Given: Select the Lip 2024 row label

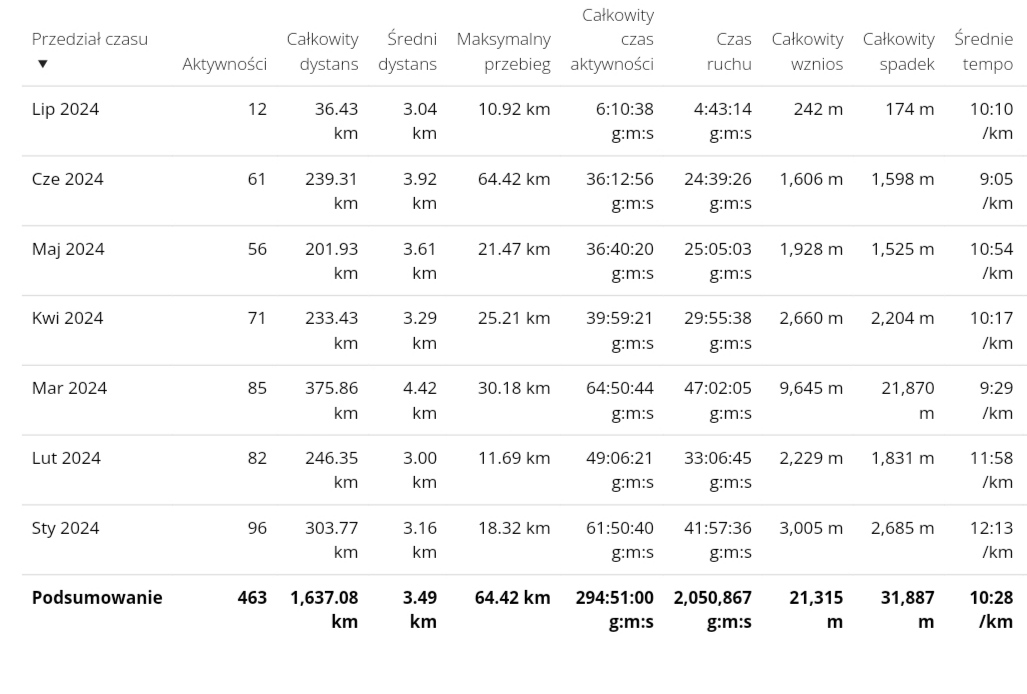Looking at the screenshot, I should tap(65, 110).
